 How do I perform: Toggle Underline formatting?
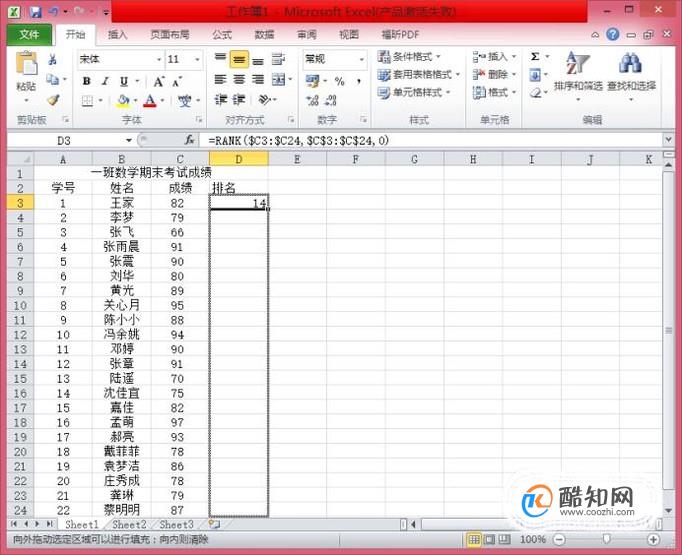point(124,81)
